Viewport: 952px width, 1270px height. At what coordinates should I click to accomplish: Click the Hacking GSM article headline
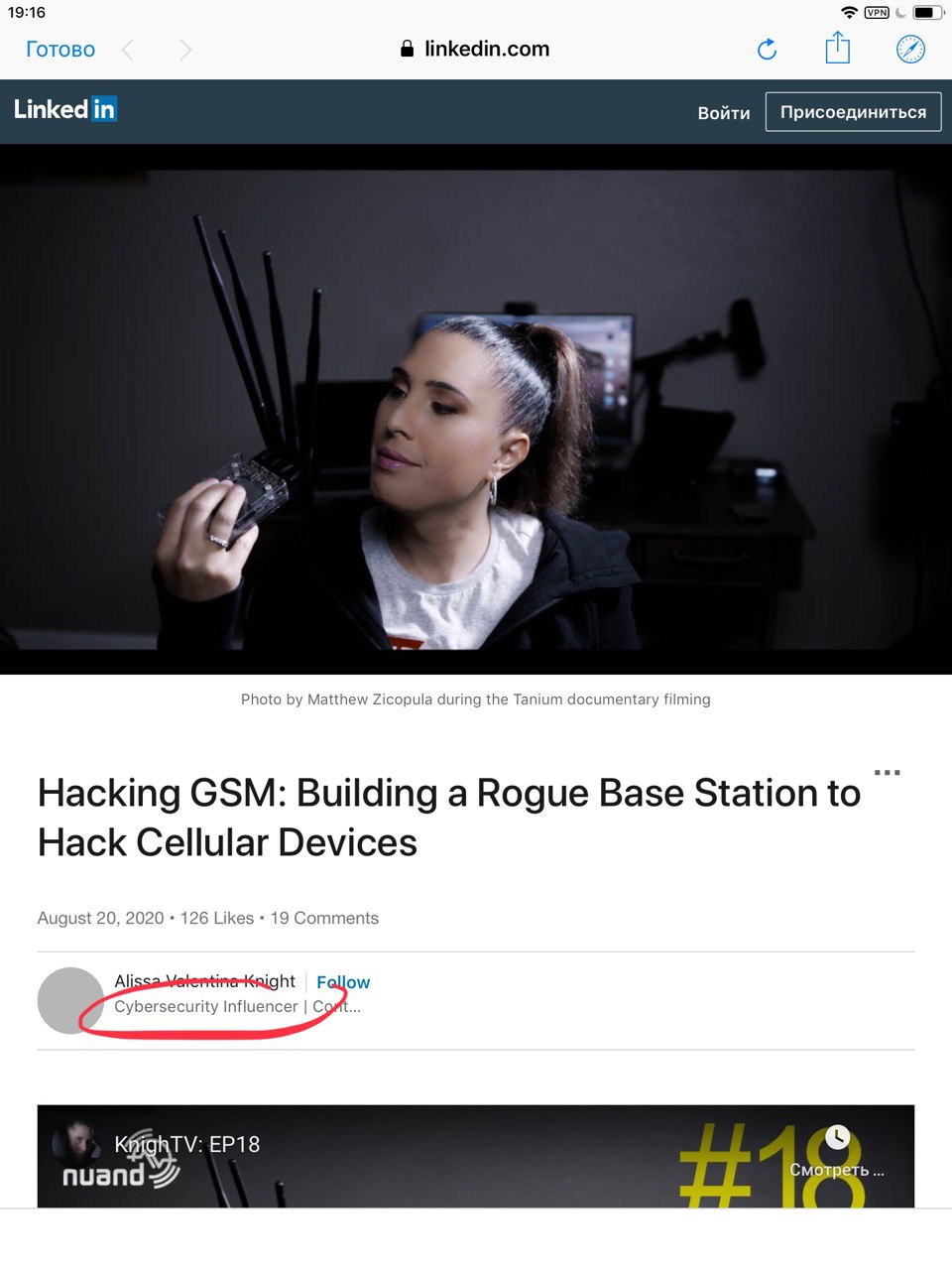pos(449,818)
